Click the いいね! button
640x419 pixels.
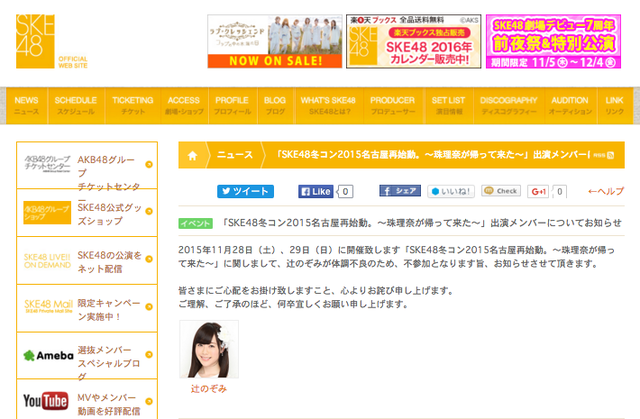(451, 191)
